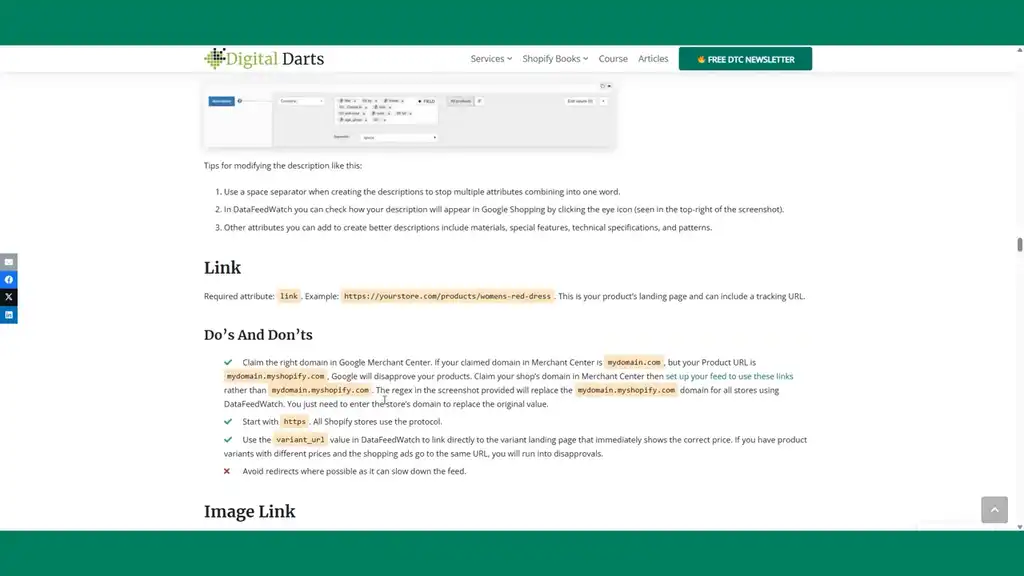Share this page on Facebook
The image size is (1024, 576).
8,280
